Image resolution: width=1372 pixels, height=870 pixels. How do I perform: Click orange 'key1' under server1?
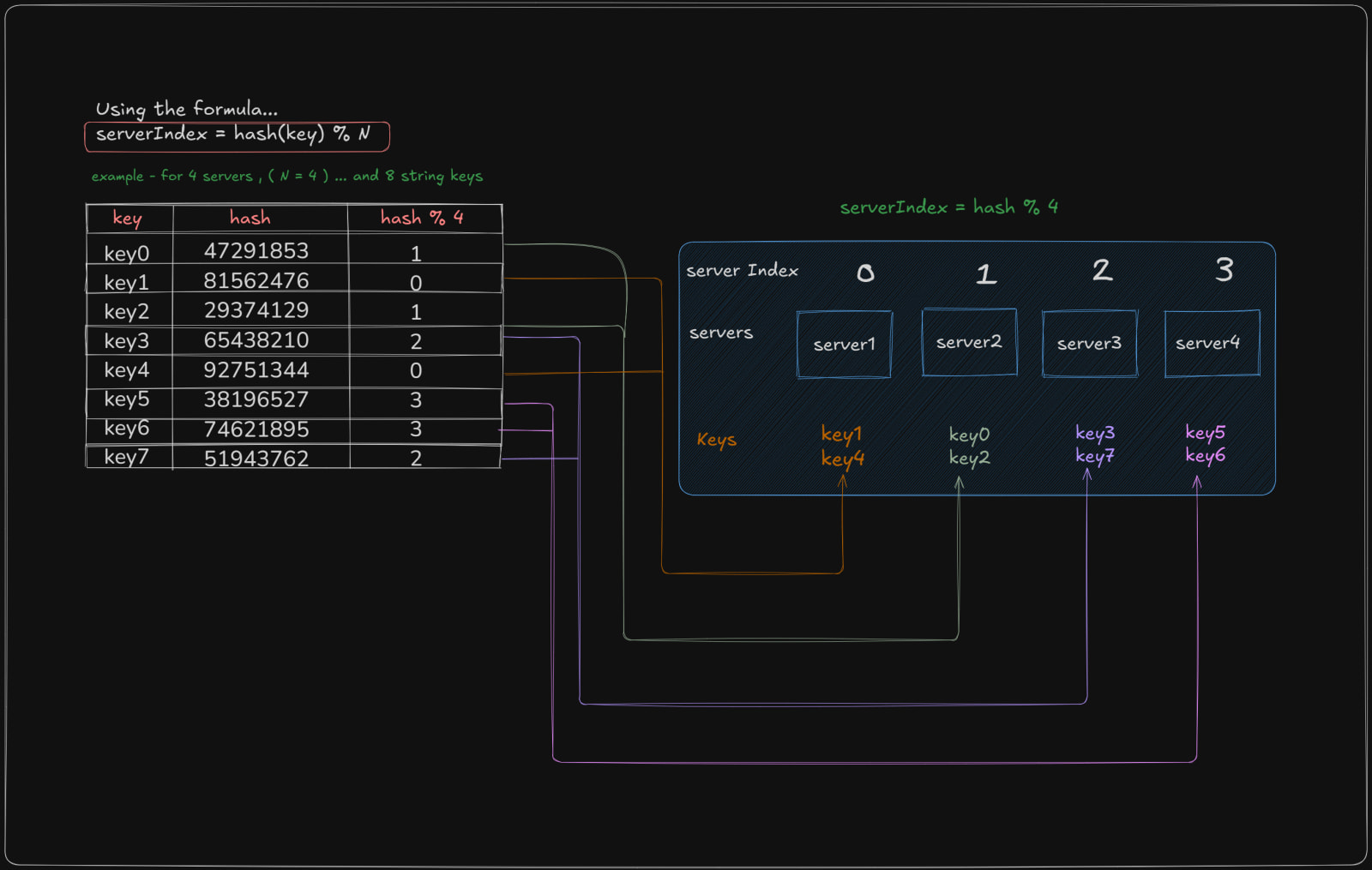(842, 435)
